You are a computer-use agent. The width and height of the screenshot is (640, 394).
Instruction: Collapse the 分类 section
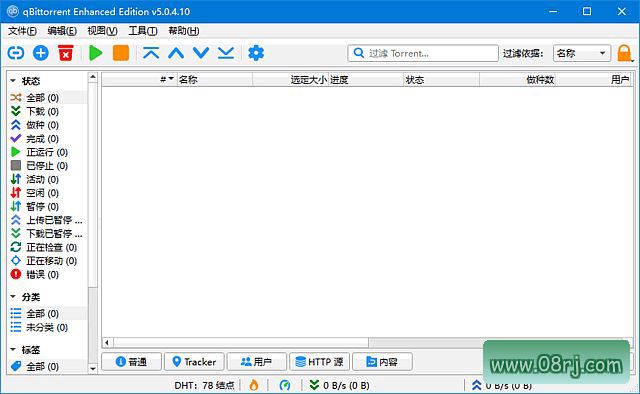[x=13, y=296]
